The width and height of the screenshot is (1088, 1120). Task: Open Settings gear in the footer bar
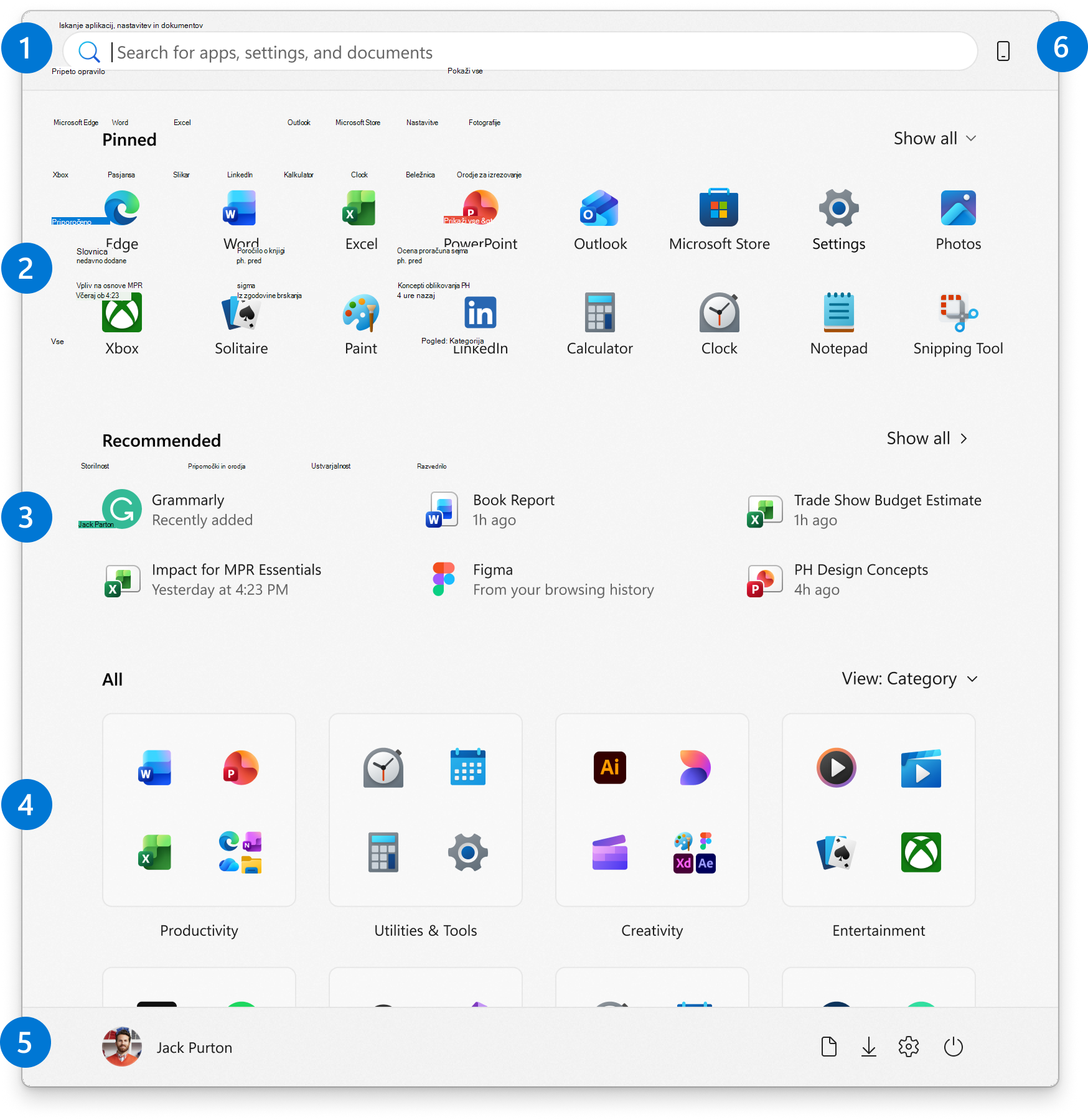[x=908, y=1047]
